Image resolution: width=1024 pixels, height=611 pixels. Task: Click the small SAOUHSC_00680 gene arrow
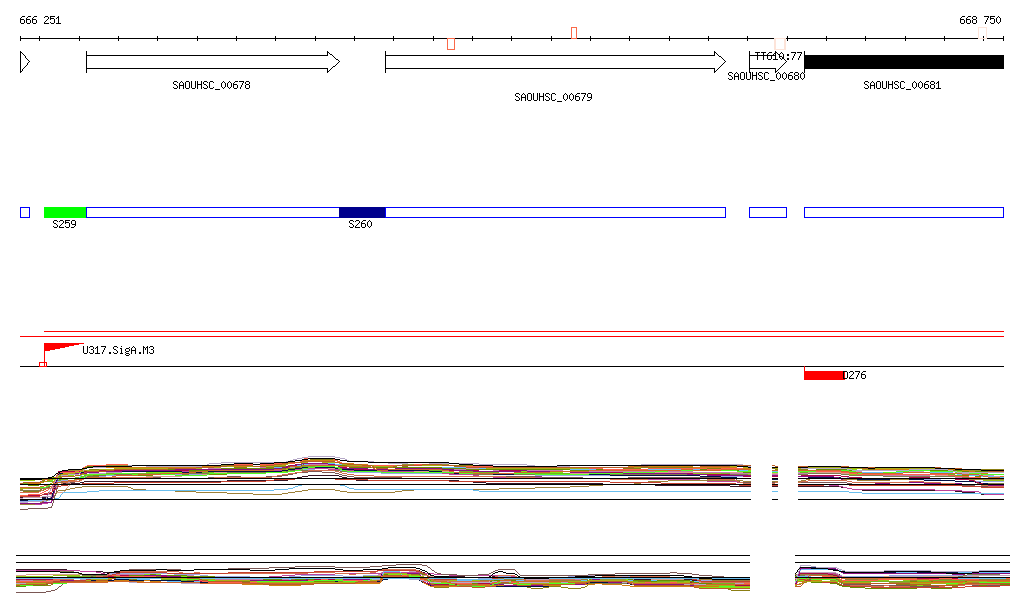coord(768,62)
